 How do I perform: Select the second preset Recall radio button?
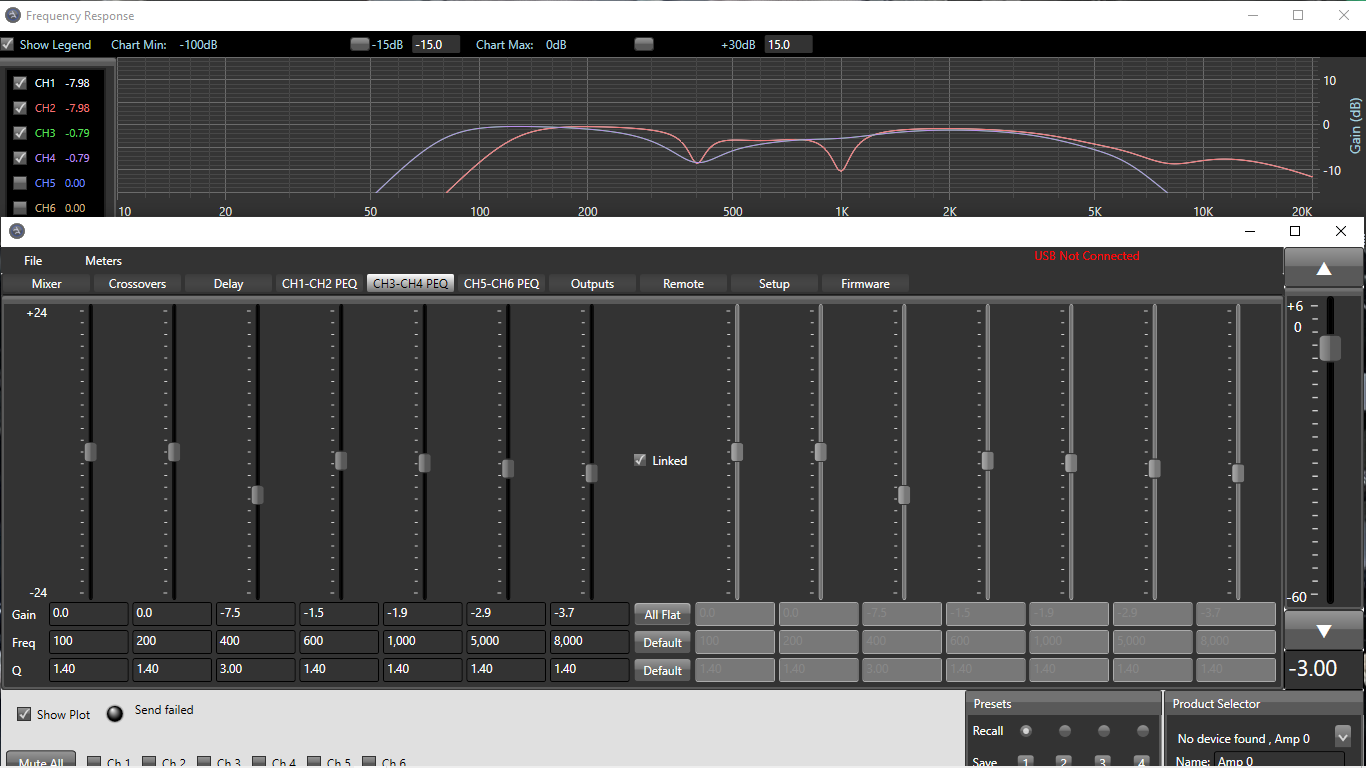point(1064,731)
